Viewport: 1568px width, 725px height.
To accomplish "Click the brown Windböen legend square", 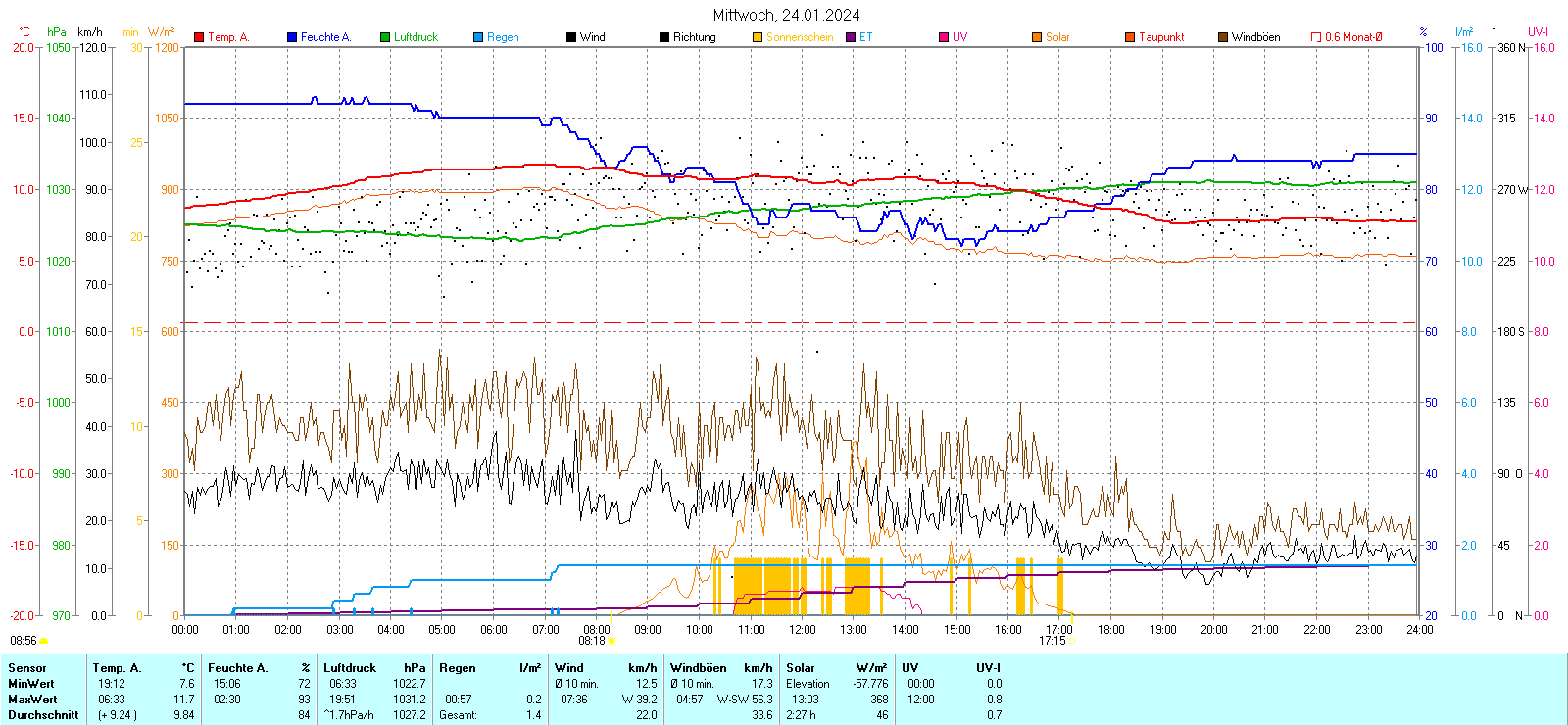I will pos(1223,37).
